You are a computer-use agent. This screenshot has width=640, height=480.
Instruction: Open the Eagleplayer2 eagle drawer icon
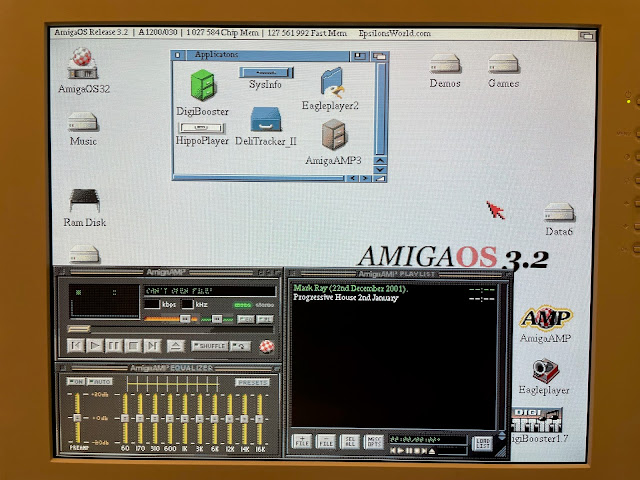pyautogui.click(x=332, y=83)
